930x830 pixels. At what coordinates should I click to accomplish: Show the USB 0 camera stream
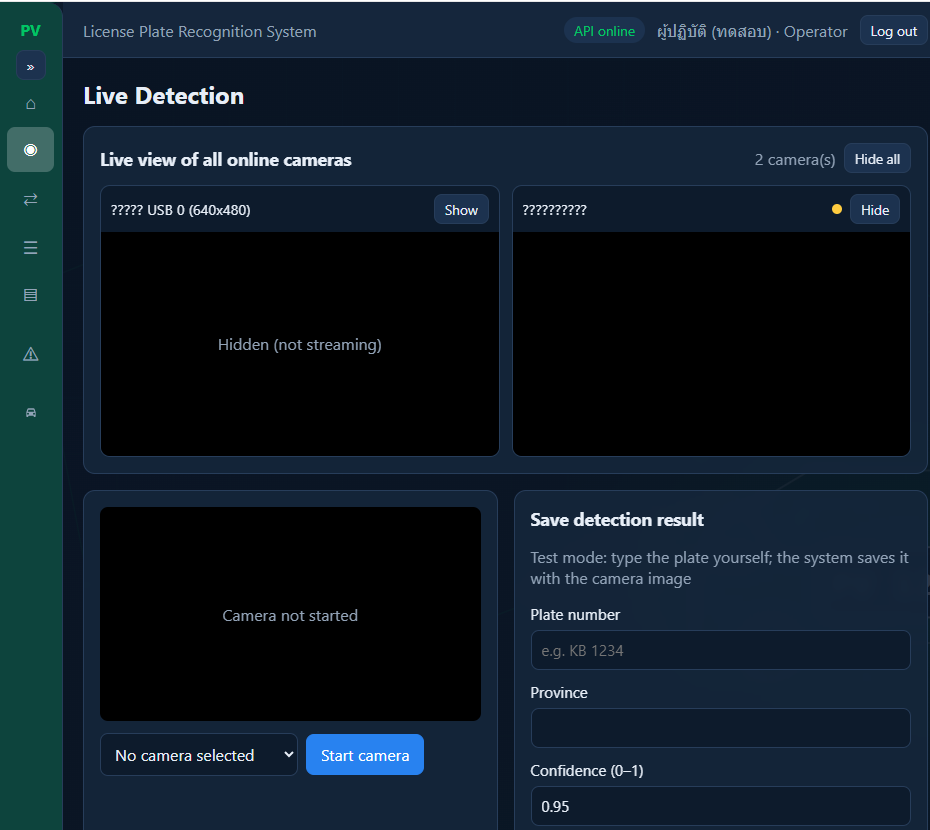coord(461,210)
